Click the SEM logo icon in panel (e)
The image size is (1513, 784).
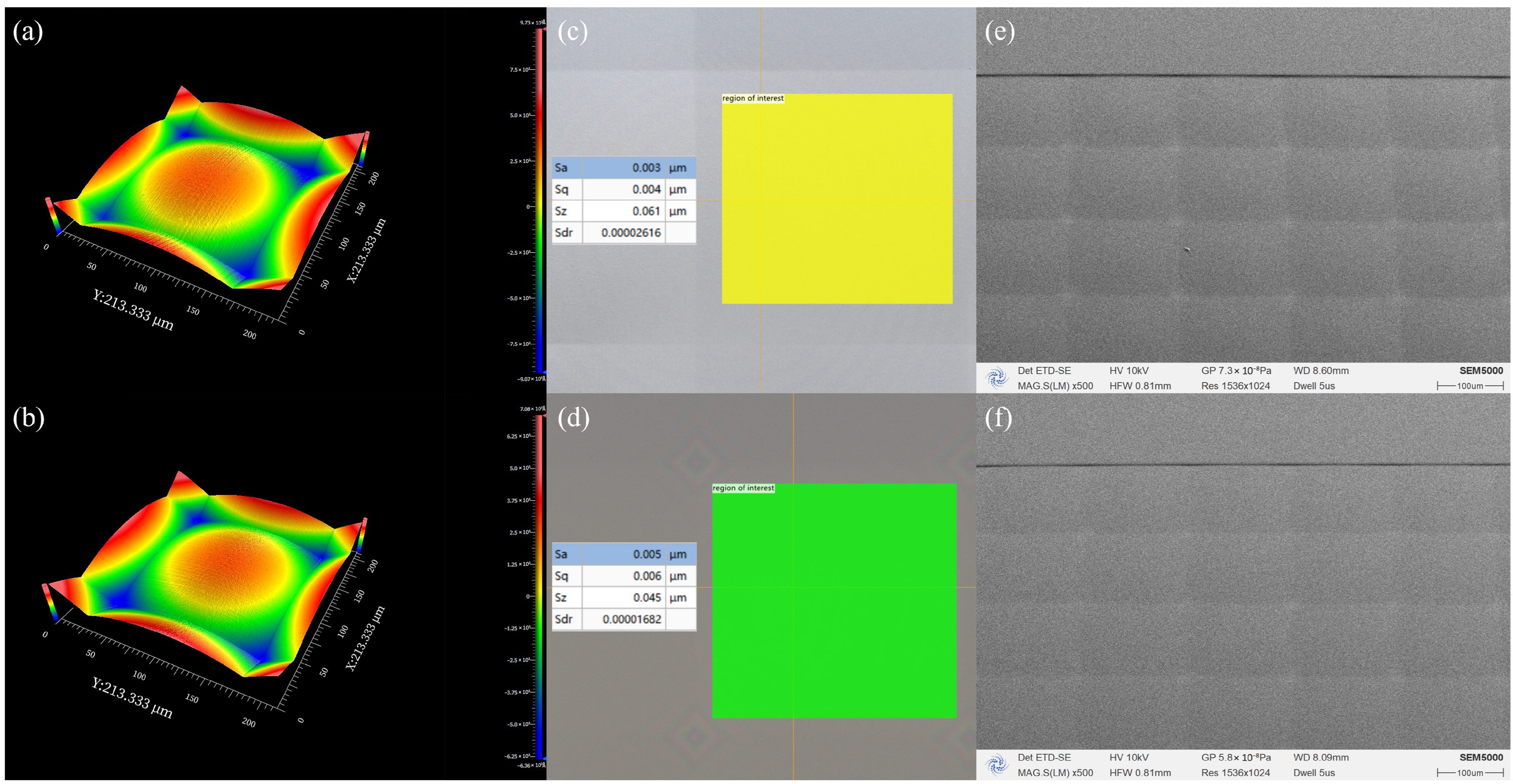coord(997,378)
